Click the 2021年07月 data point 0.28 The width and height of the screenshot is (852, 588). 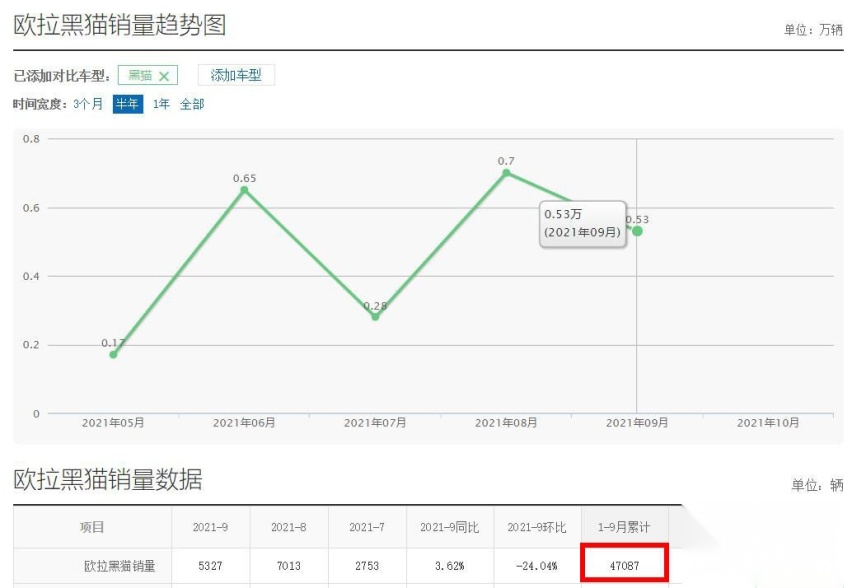pyautogui.click(x=375, y=316)
